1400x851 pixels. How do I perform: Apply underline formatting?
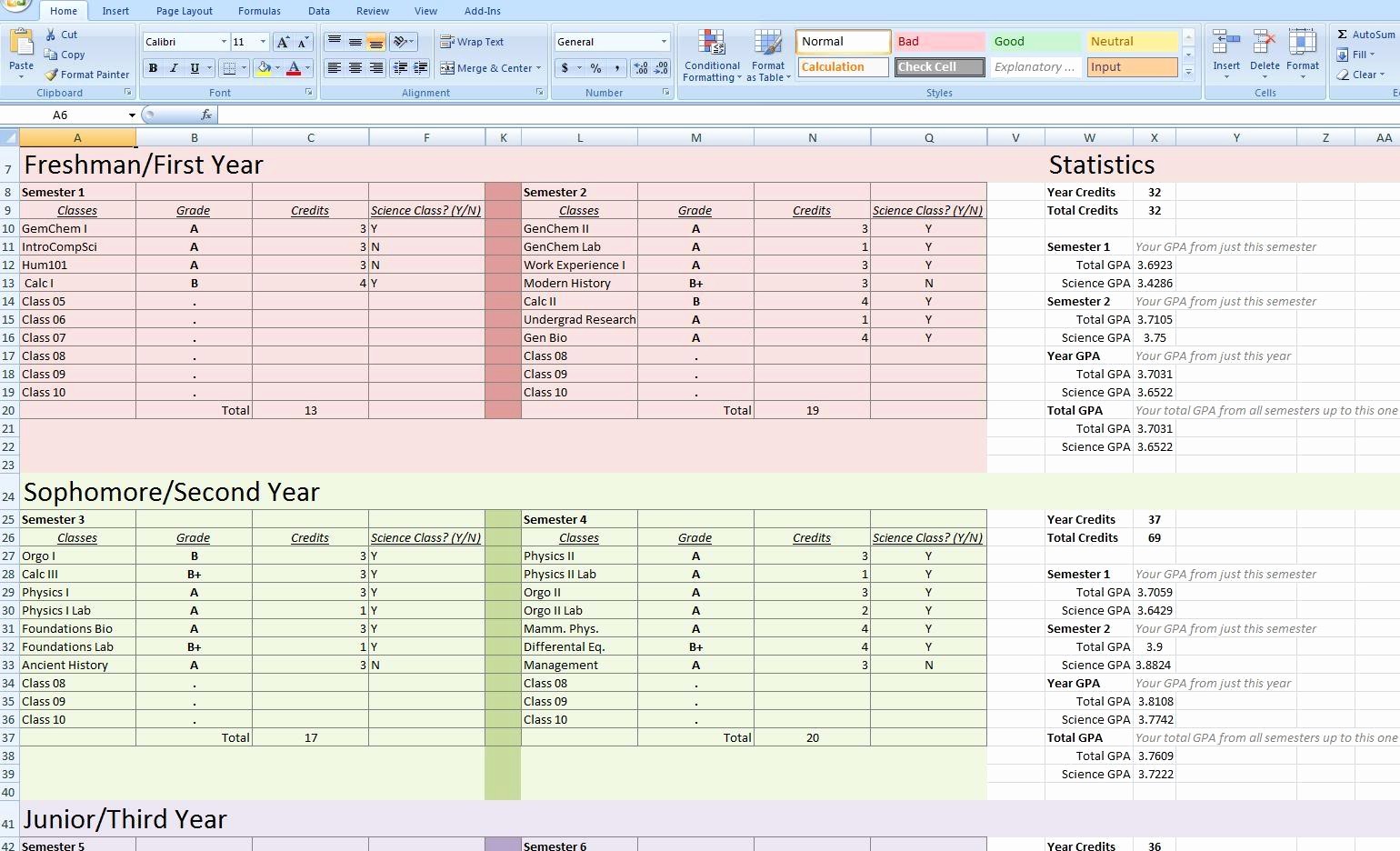[195, 67]
